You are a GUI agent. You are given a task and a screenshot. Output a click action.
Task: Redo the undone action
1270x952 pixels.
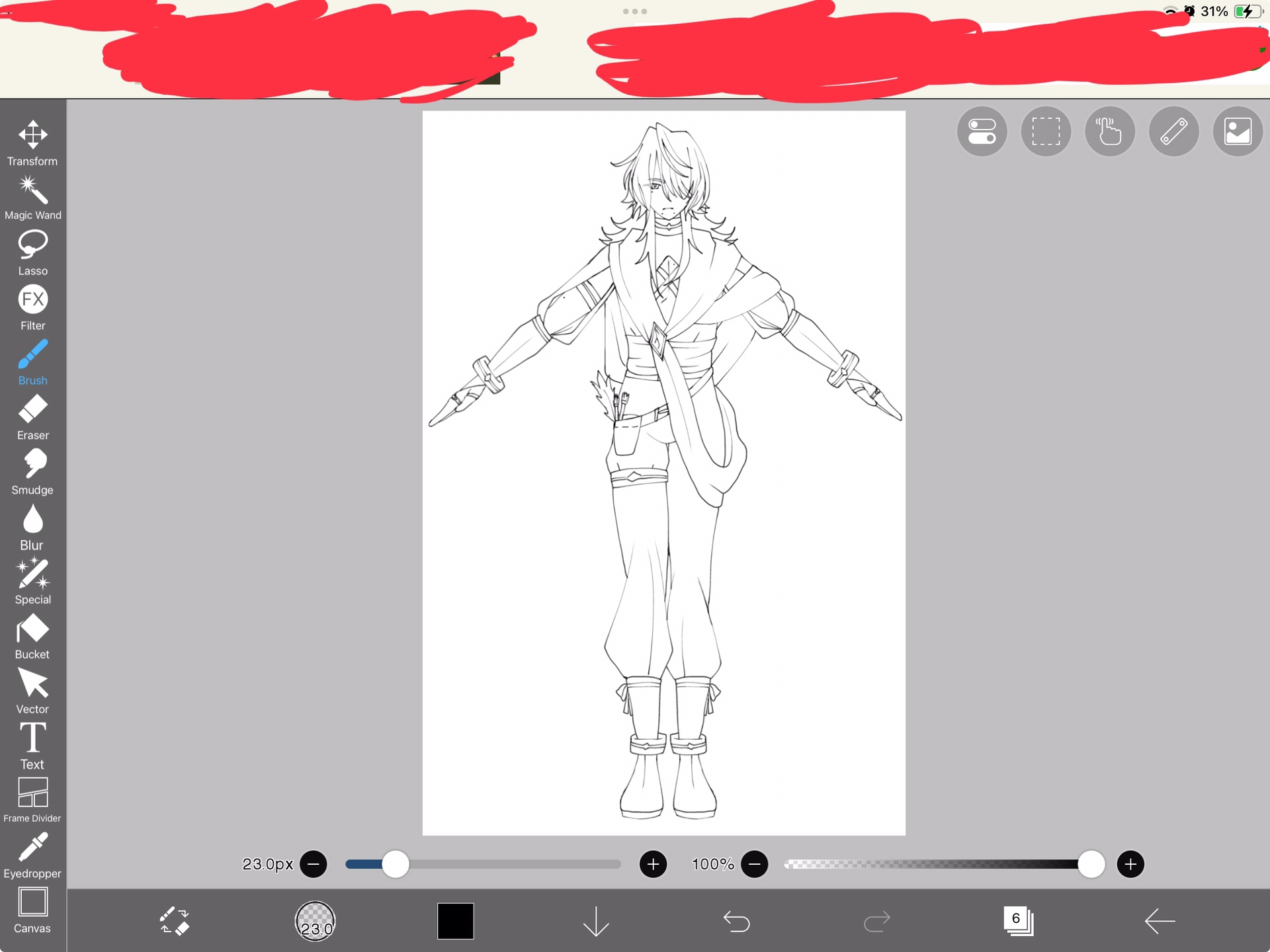pyautogui.click(x=876, y=920)
